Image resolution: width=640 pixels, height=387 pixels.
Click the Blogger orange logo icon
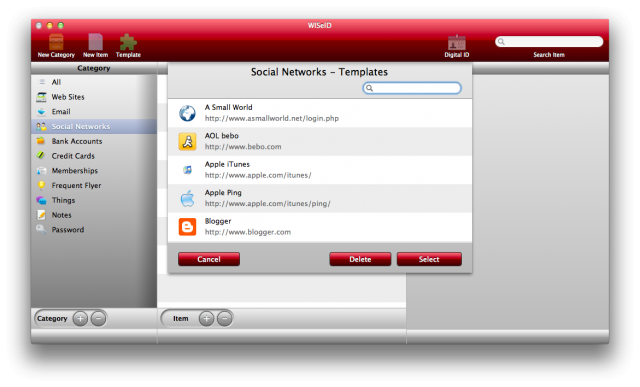point(187,227)
